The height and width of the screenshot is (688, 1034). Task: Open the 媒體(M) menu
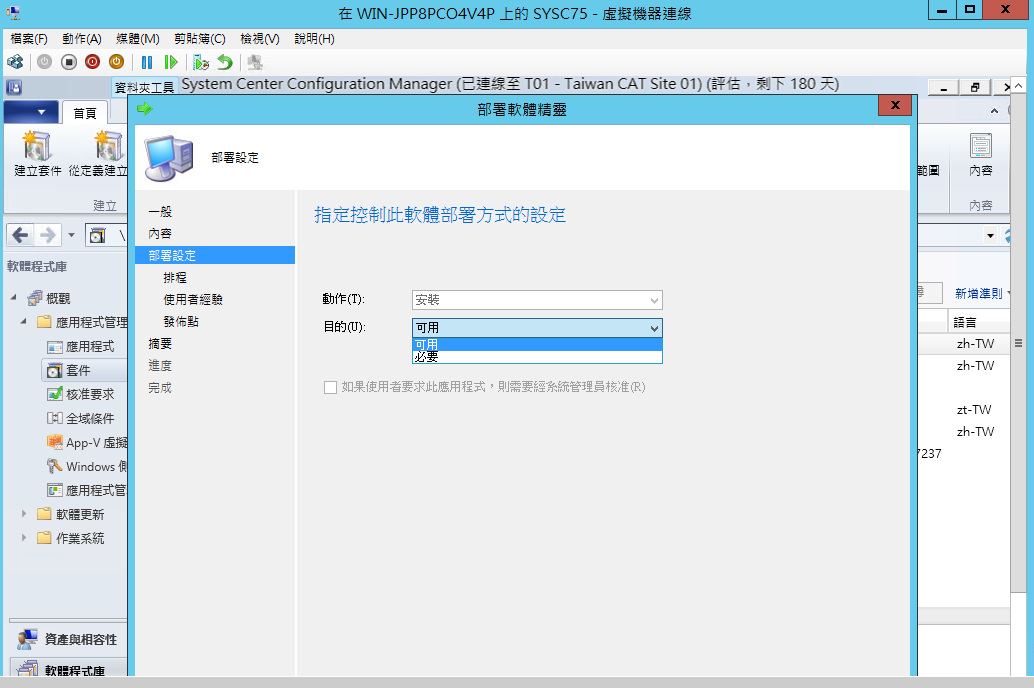click(x=138, y=39)
